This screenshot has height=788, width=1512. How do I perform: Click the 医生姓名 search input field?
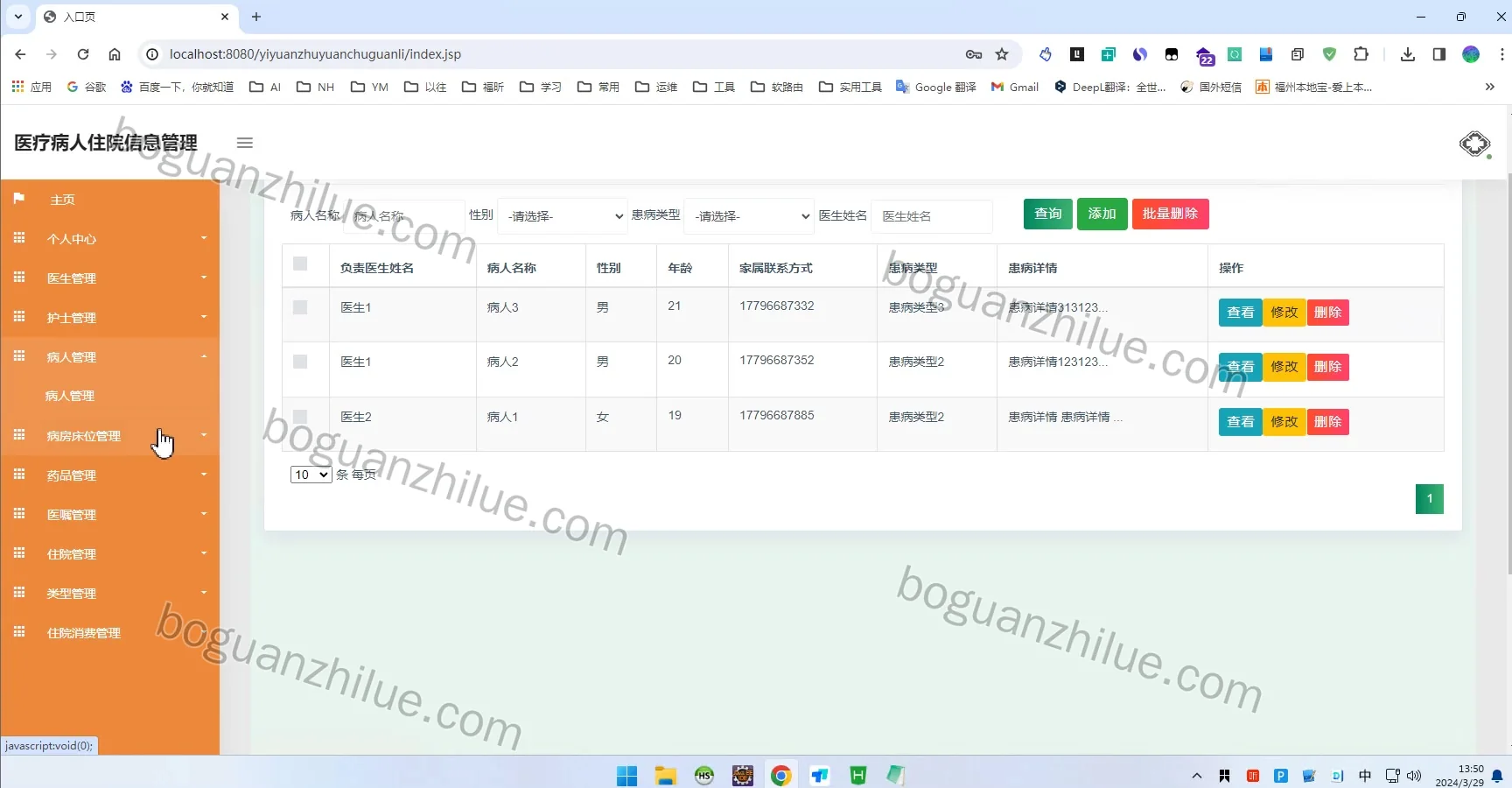point(932,216)
